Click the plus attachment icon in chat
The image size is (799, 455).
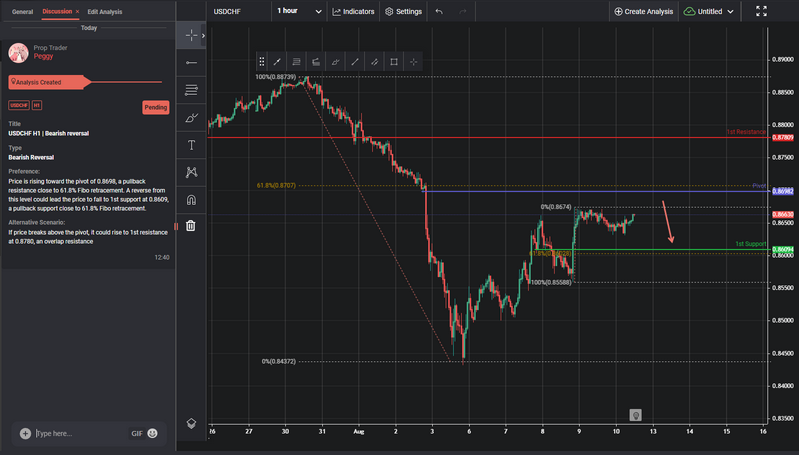click(x=25, y=434)
